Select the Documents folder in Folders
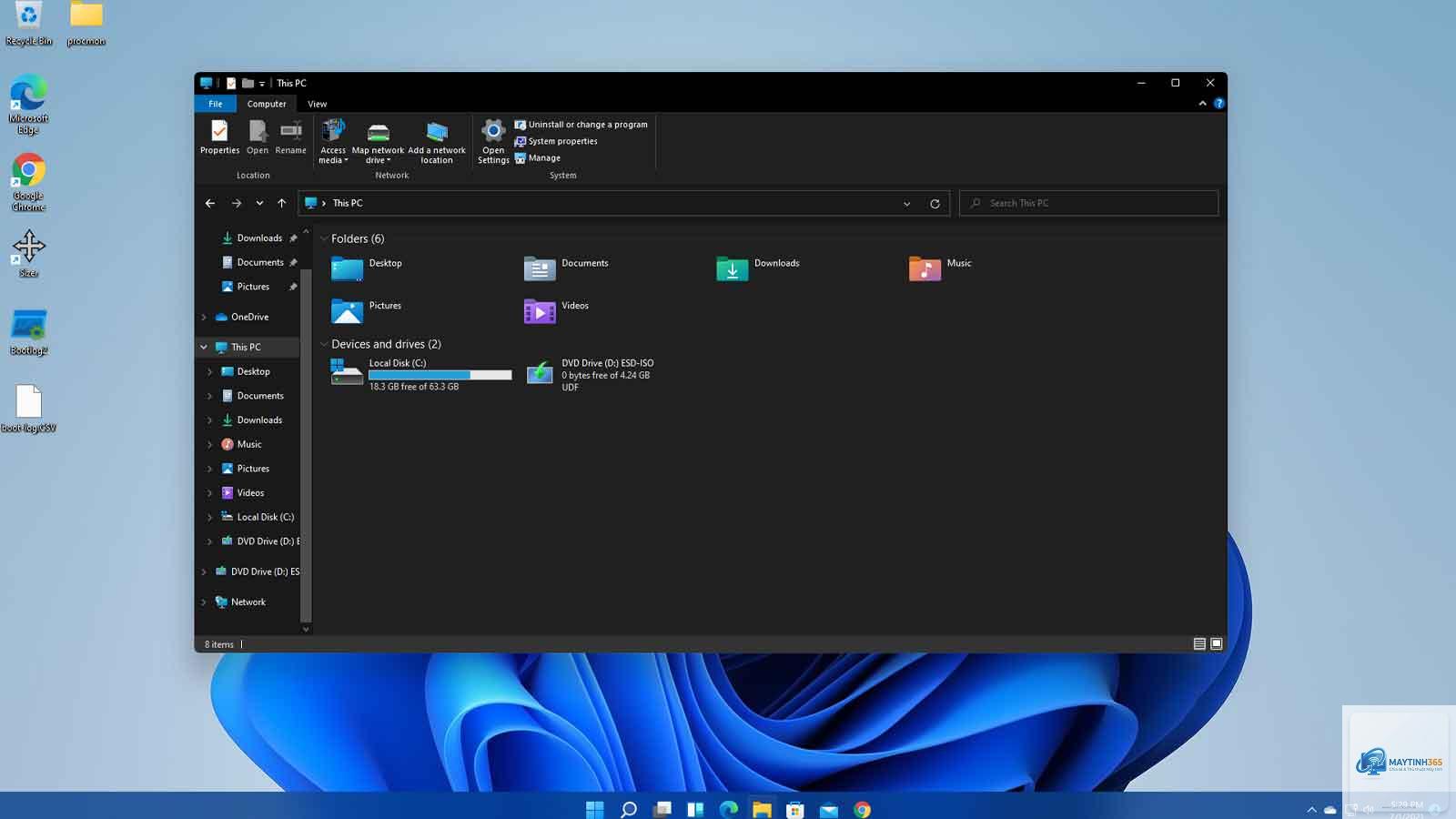The width and height of the screenshot is (1456, 819). [x=566, y=268]
